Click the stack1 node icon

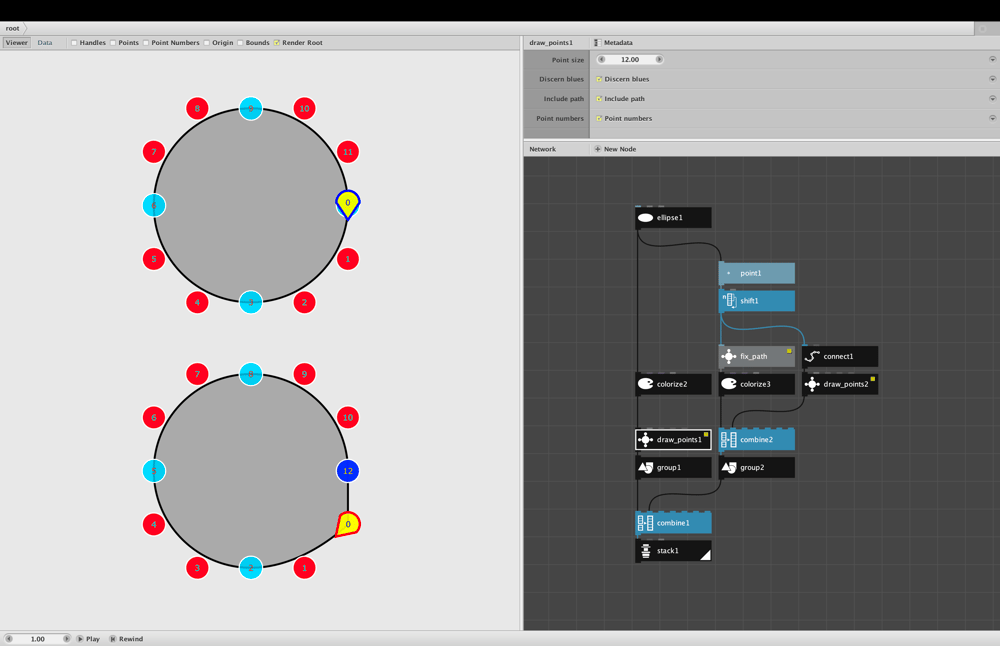(x=645, y=550)
